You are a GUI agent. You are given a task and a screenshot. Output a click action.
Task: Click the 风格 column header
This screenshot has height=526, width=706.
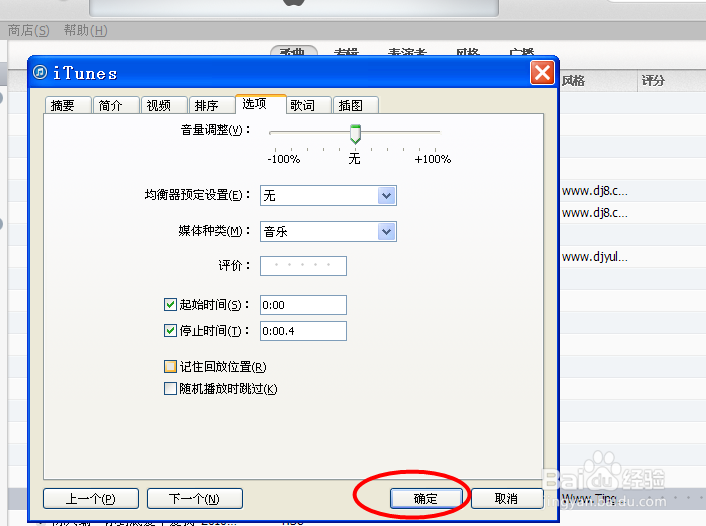[598, 81]
